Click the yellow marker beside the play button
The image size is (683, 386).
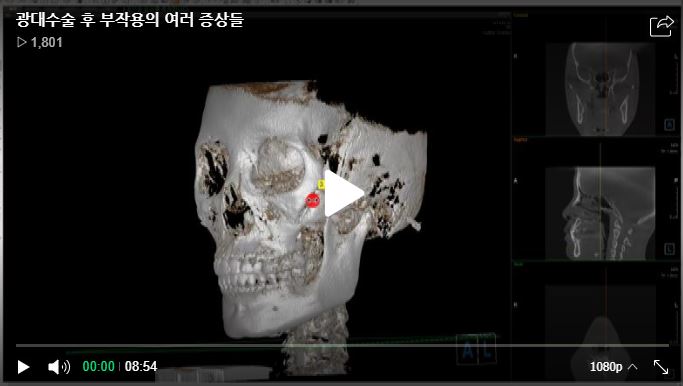click(x=321, y=184)
